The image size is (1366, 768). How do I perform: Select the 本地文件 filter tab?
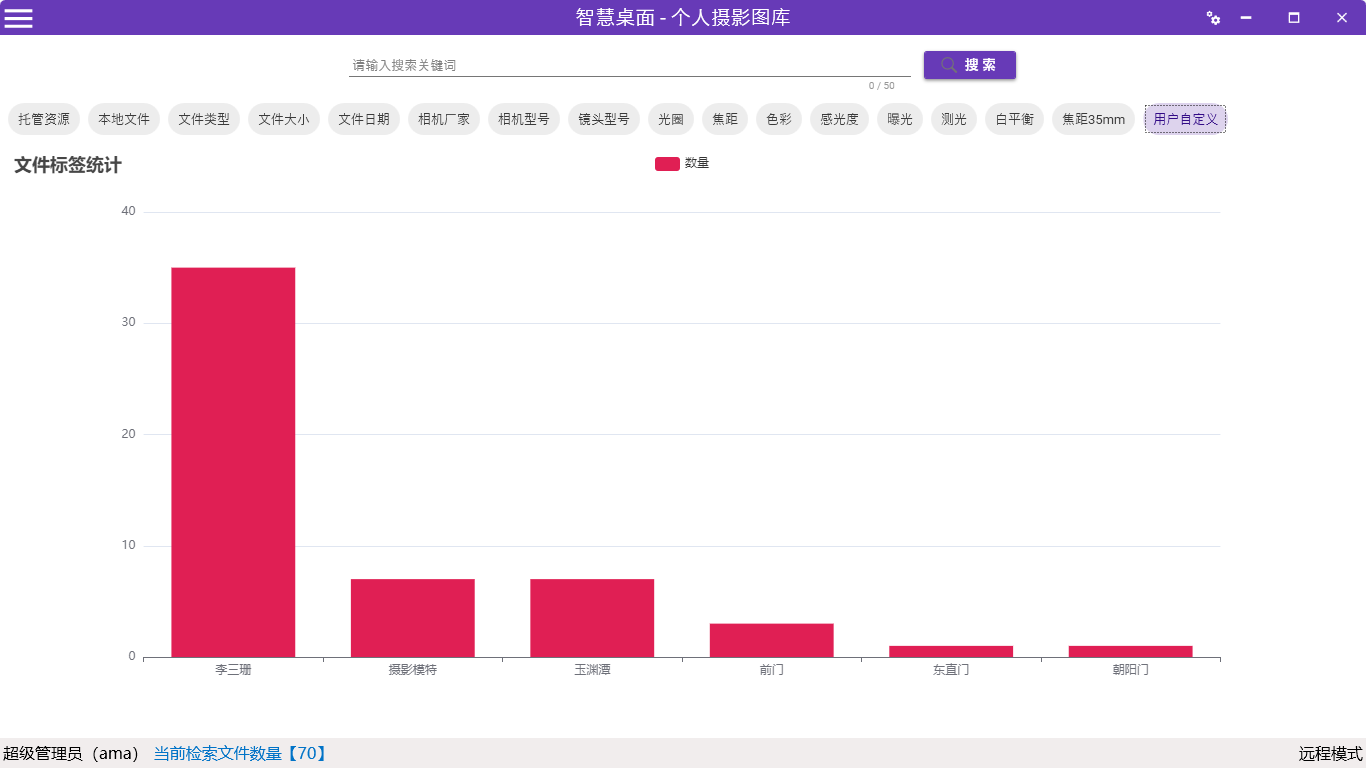[x=124, y=119]
